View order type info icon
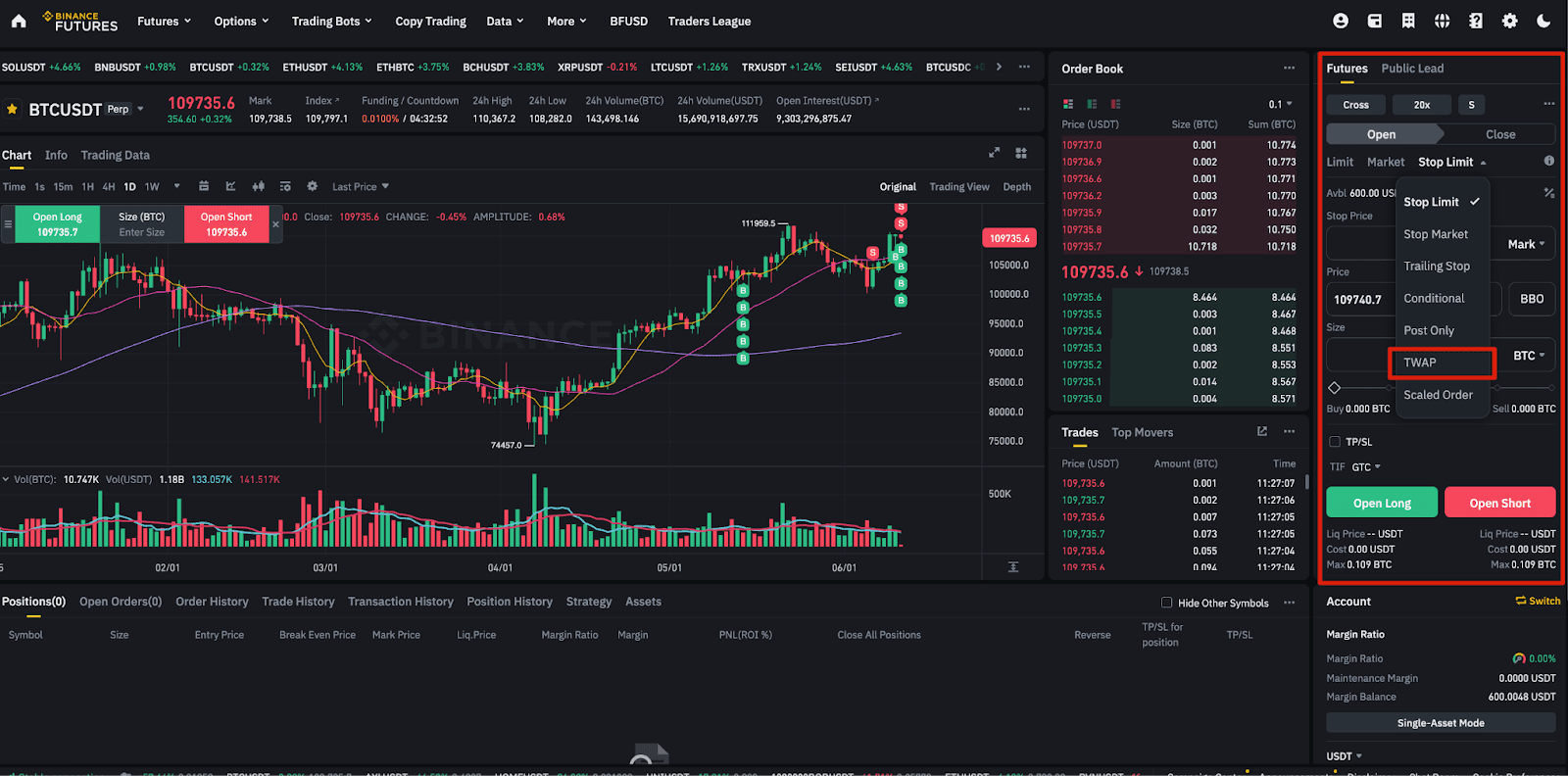1568x776 pixels. (1549, 161)
